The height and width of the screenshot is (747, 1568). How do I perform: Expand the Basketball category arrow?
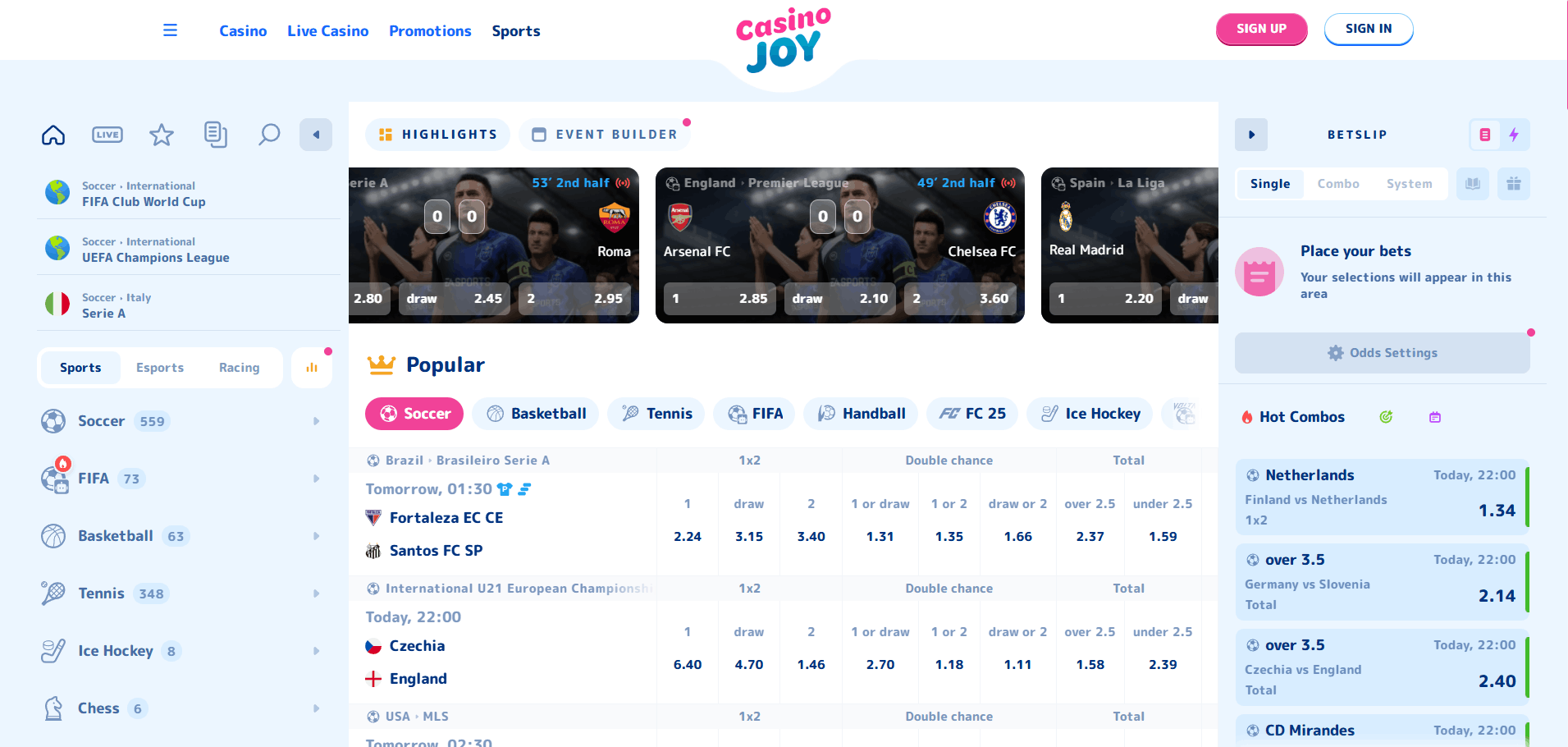(316, 536)
